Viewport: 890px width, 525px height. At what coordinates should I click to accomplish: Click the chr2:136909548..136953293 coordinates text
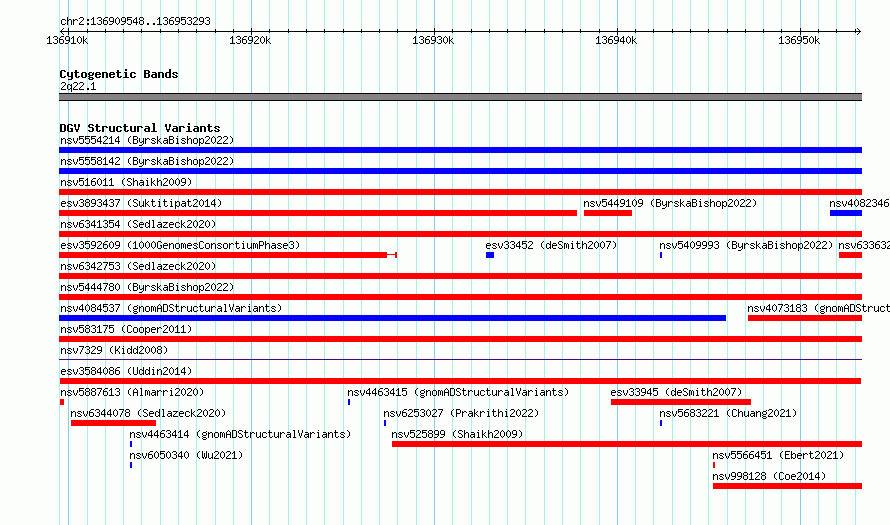point(135,21)
